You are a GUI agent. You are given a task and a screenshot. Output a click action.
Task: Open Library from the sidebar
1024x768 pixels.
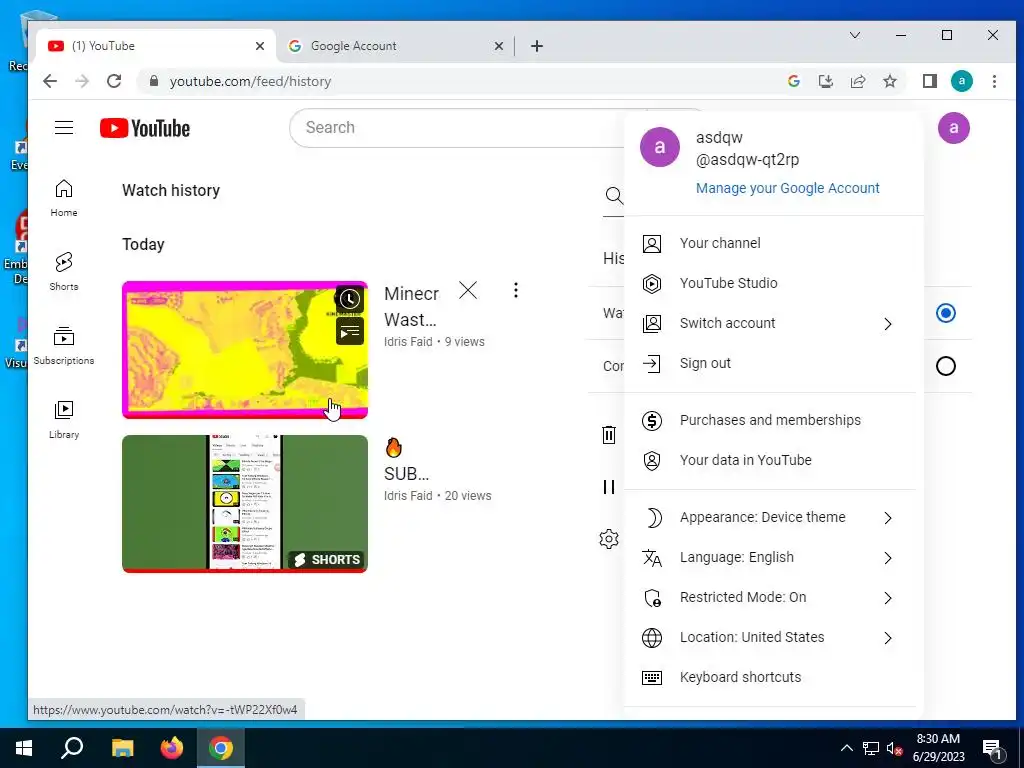(x=64, y=420)
